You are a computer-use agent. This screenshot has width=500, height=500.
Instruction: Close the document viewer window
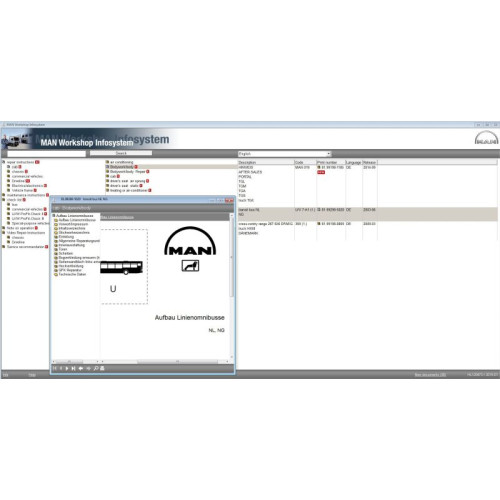(229, 200)
